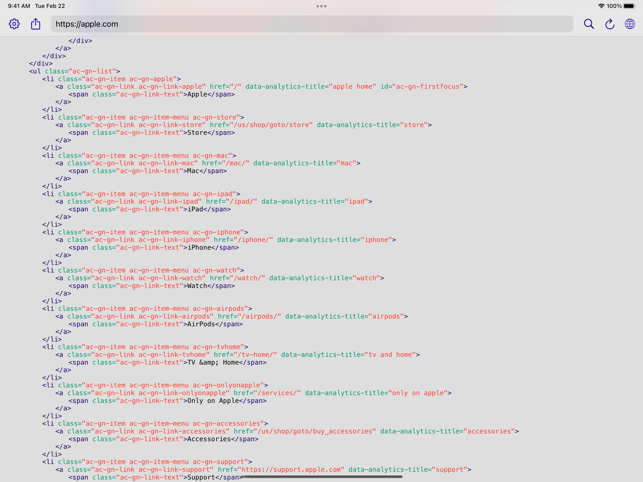The height and width of the screenshot is (482, 643).
Task: Select the span line containing iPhone
Action: coord(154,247)
